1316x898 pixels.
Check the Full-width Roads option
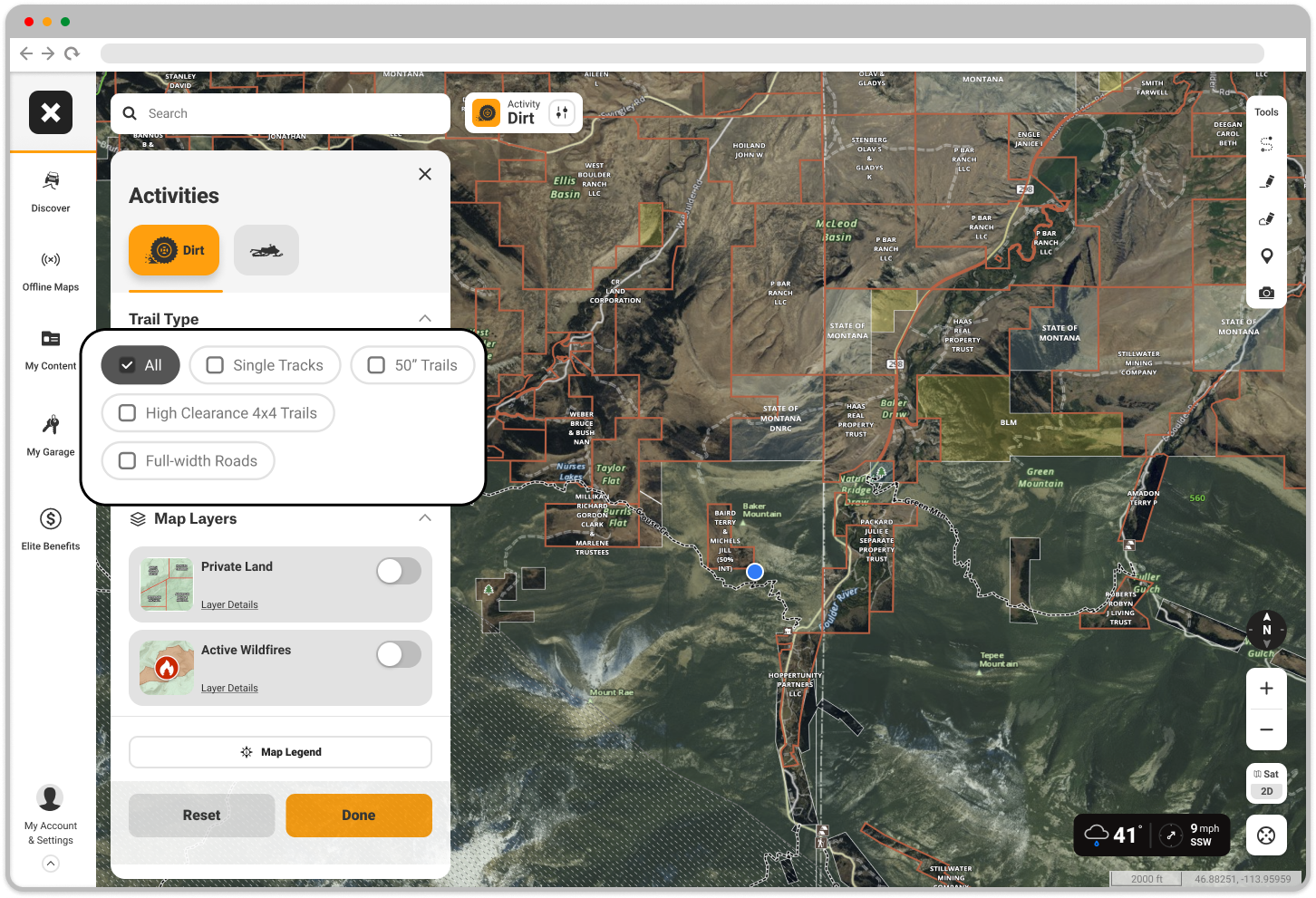point(188,461)
